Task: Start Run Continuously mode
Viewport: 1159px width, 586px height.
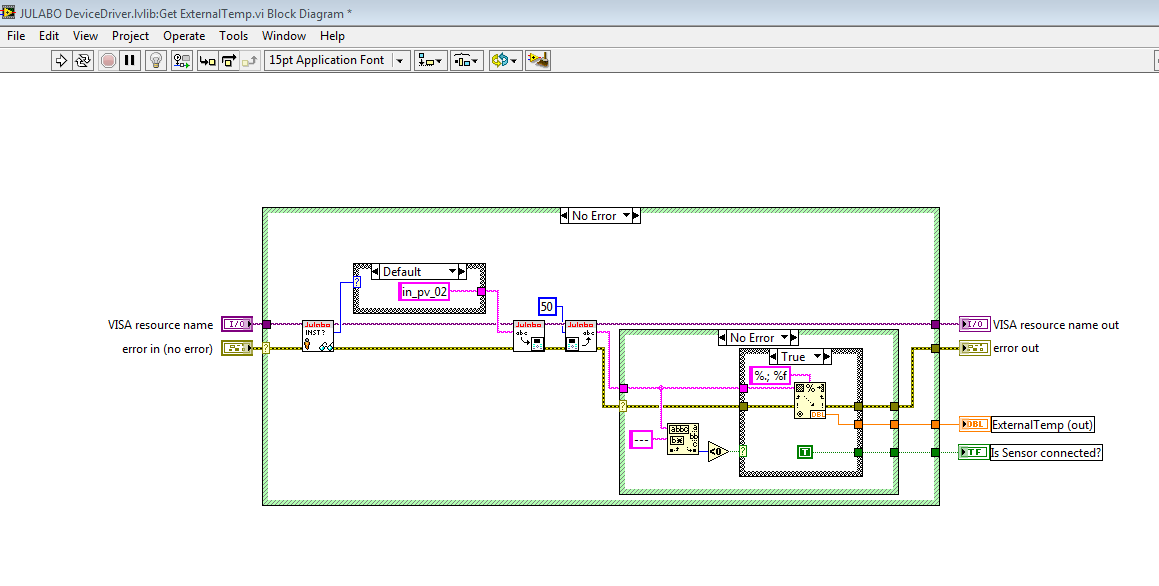Action: click(x=84, y=60)
